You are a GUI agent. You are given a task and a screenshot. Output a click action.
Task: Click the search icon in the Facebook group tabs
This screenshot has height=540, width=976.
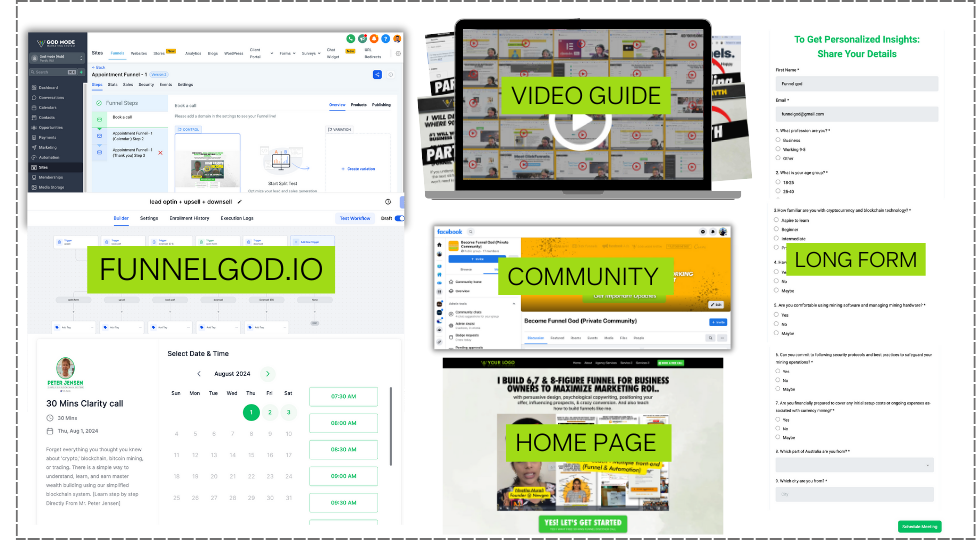(x=710, y=338)
